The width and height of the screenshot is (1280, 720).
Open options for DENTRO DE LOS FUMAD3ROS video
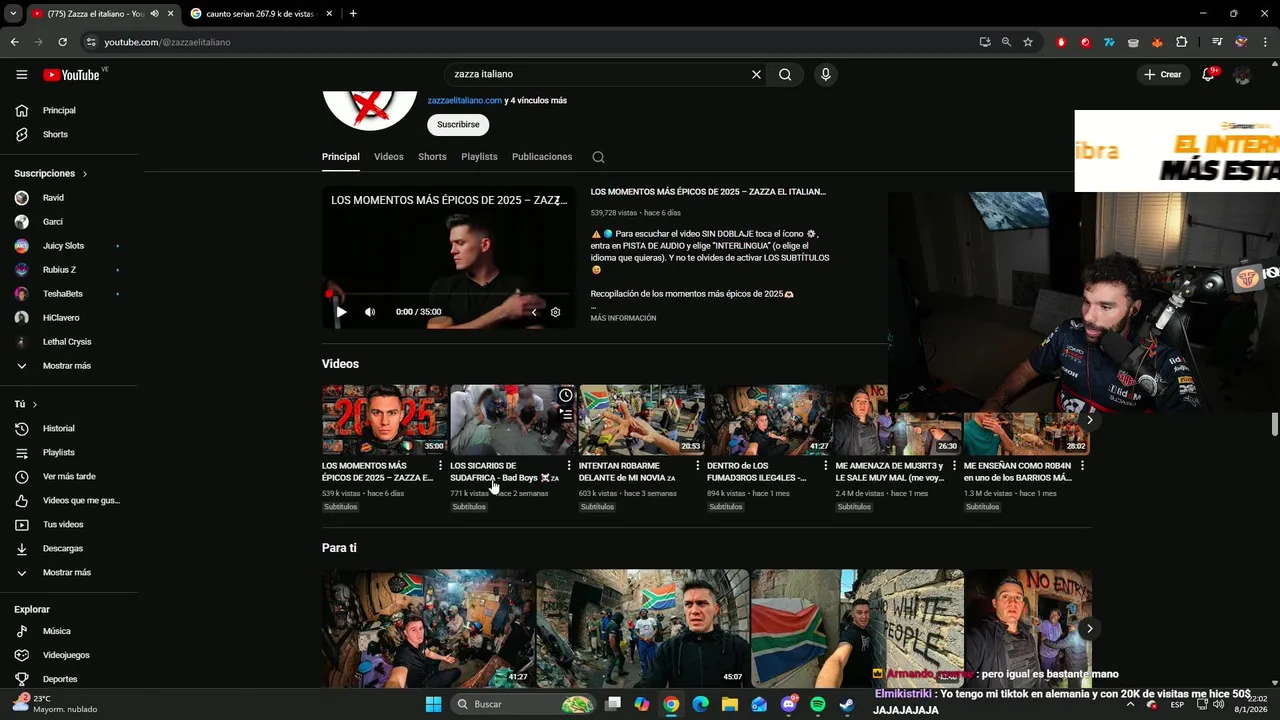click(x=826, y=466)
